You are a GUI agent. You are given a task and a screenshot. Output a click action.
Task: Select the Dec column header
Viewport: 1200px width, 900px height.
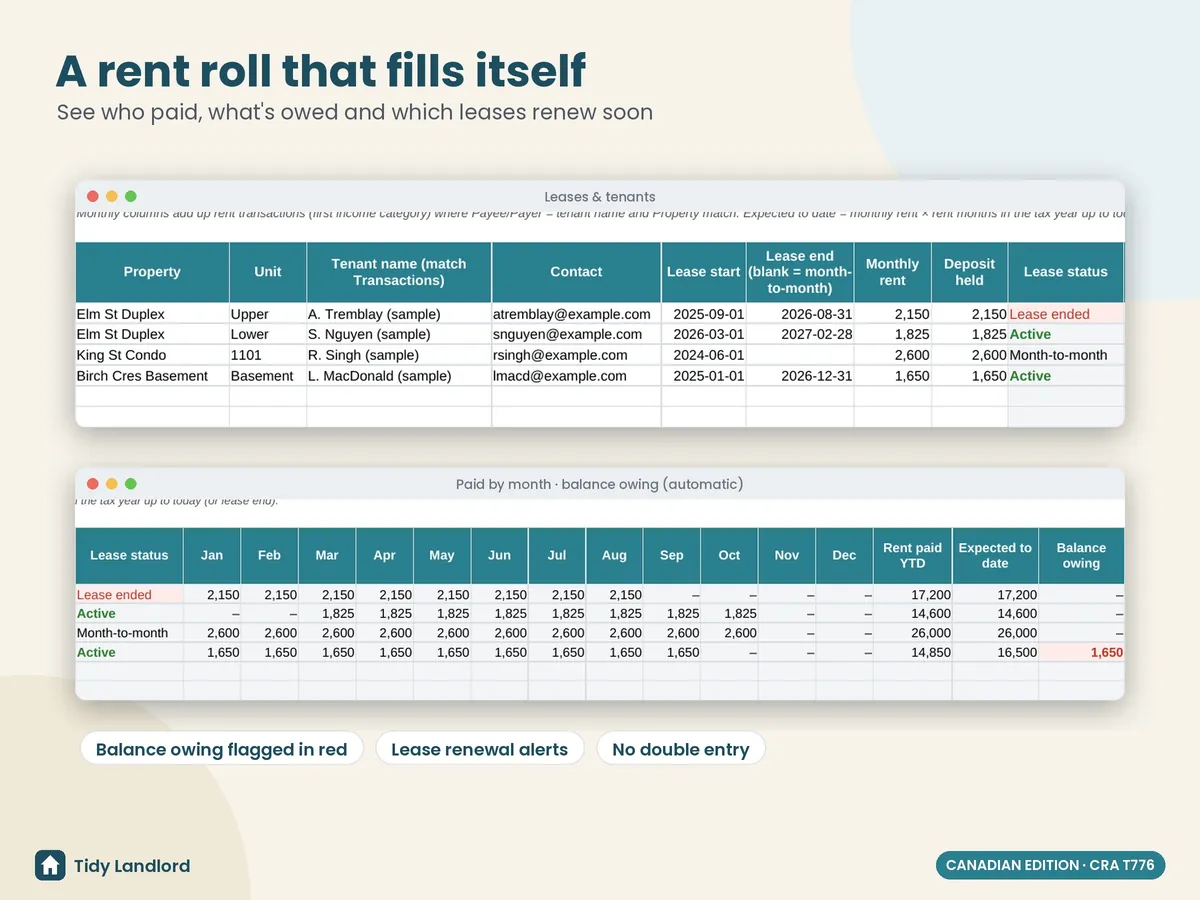[x=844, y=556]
